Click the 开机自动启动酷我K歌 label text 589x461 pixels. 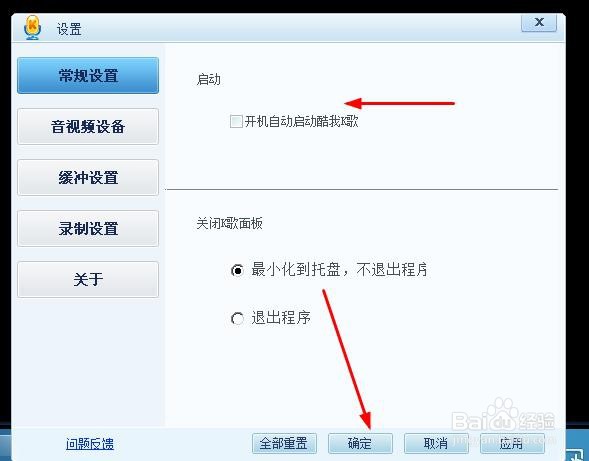(302, 121)
